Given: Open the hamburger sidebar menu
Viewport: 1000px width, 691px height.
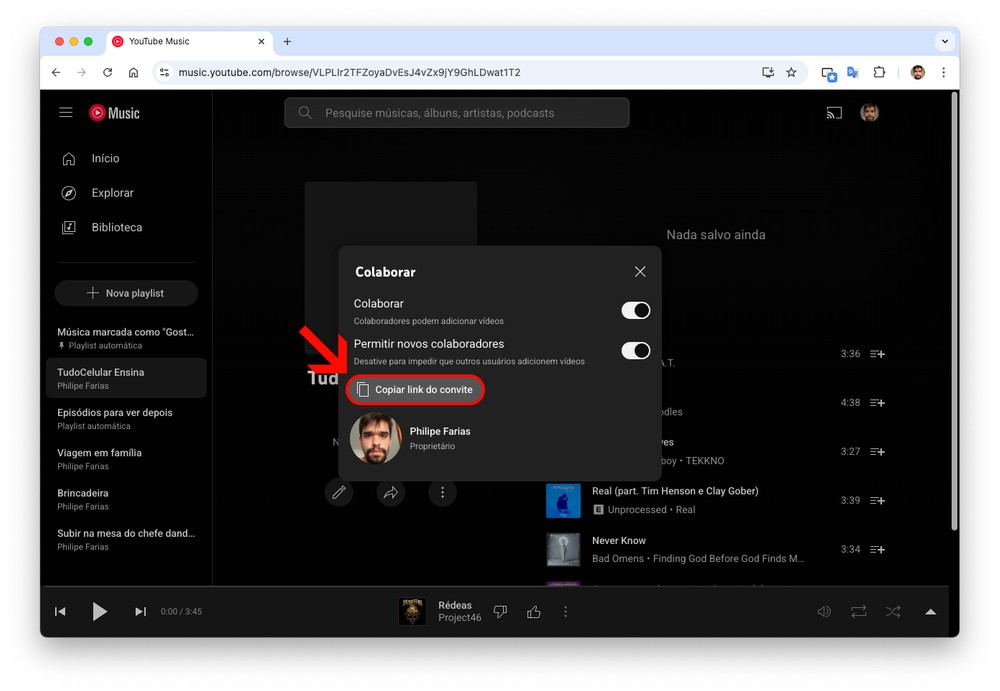Looking at the screenshot, I should tap(66, 113).
